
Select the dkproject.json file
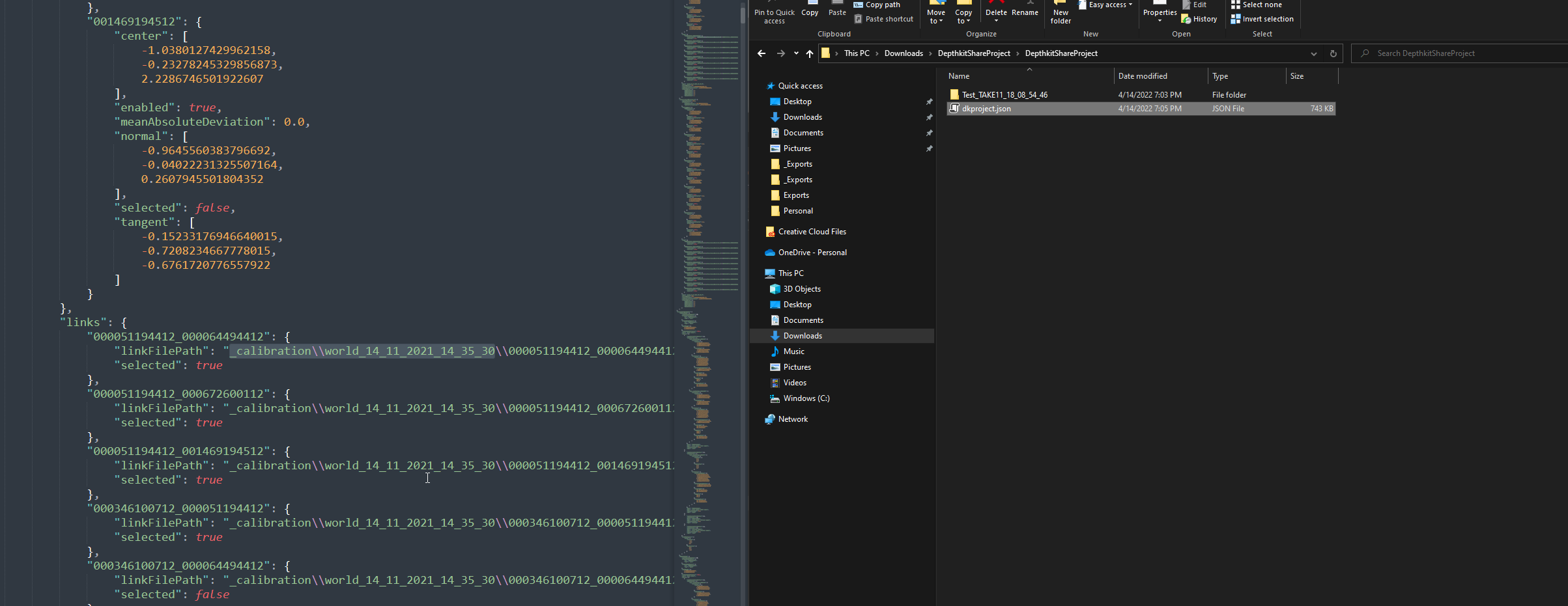(x=986, y=109)
